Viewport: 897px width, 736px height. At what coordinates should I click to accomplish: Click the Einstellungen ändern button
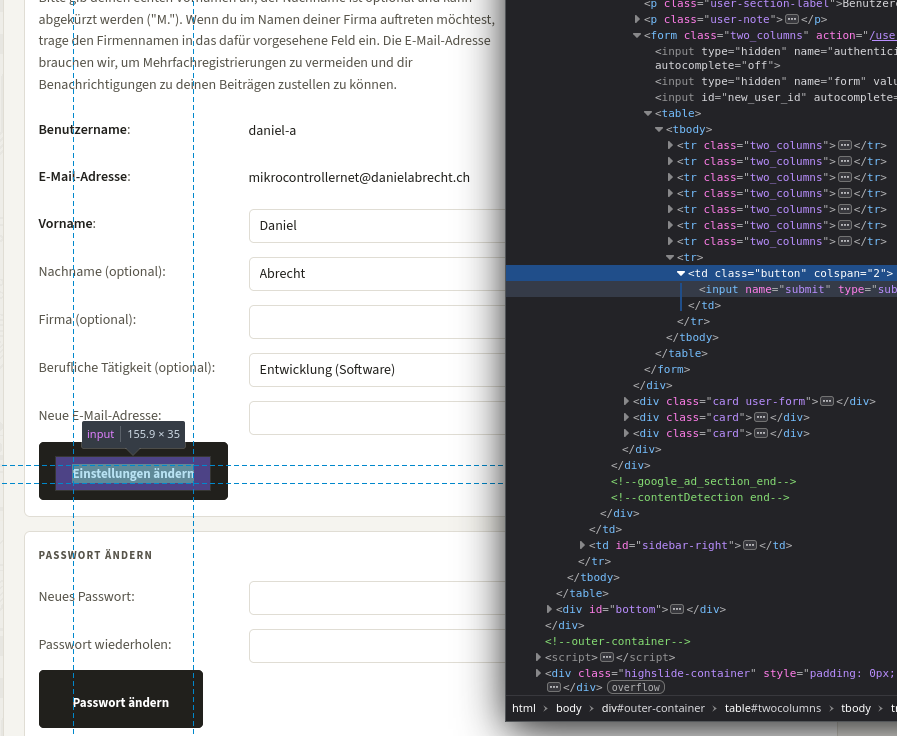(x=133, y=471)
